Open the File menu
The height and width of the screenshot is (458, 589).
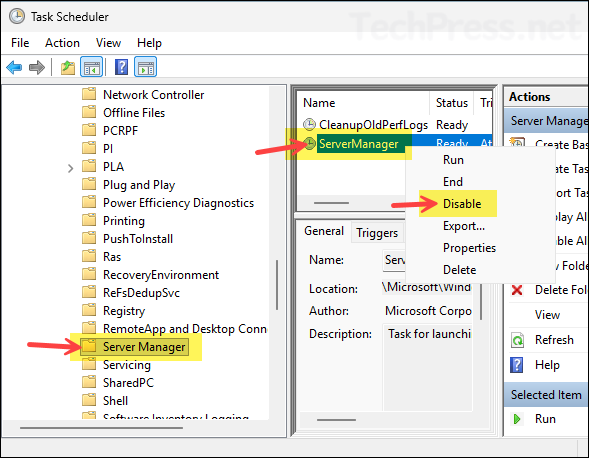coord(20,43)
